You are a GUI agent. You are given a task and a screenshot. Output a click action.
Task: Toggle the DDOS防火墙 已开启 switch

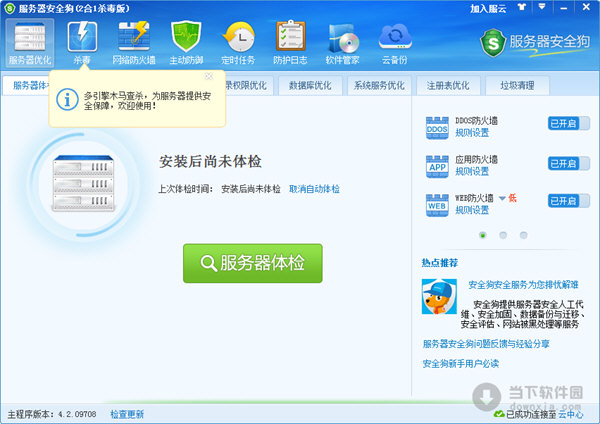tap(569, 124)
